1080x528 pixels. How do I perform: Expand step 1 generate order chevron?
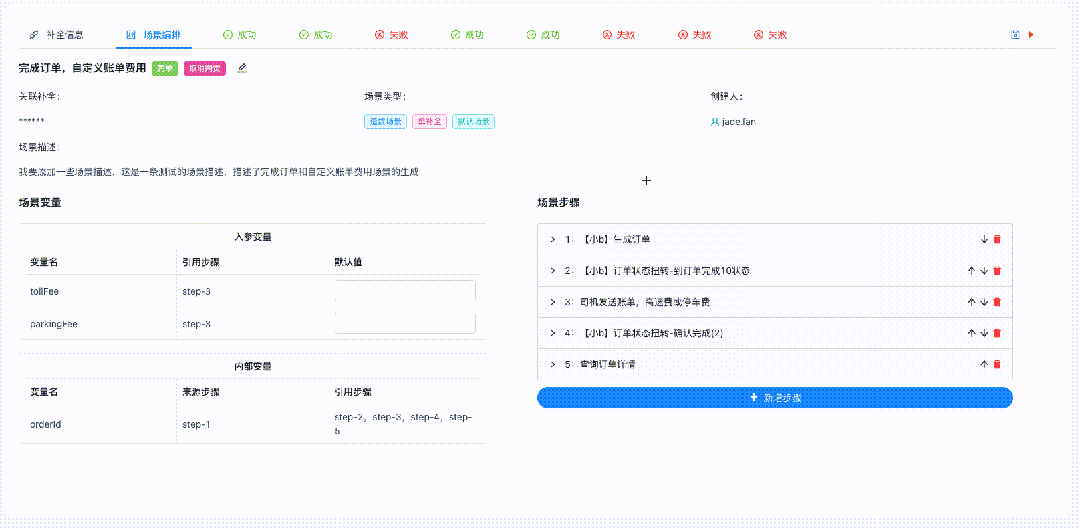[552, 240]
